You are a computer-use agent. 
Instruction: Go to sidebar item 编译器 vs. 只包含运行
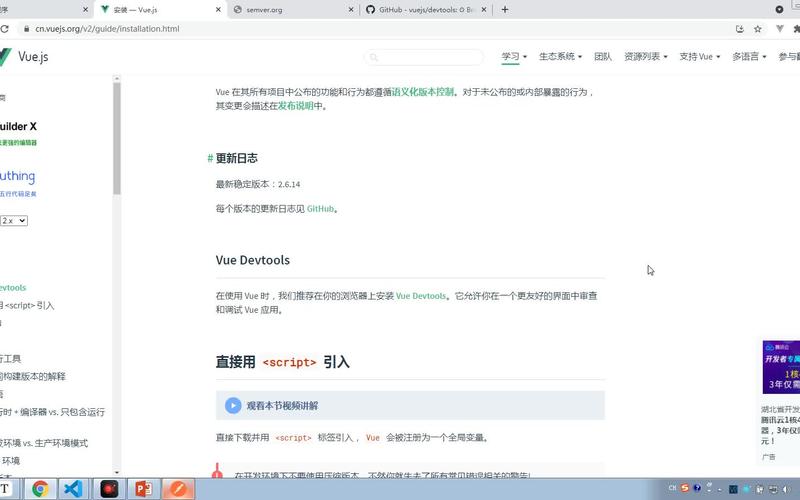tap(53, 412)
